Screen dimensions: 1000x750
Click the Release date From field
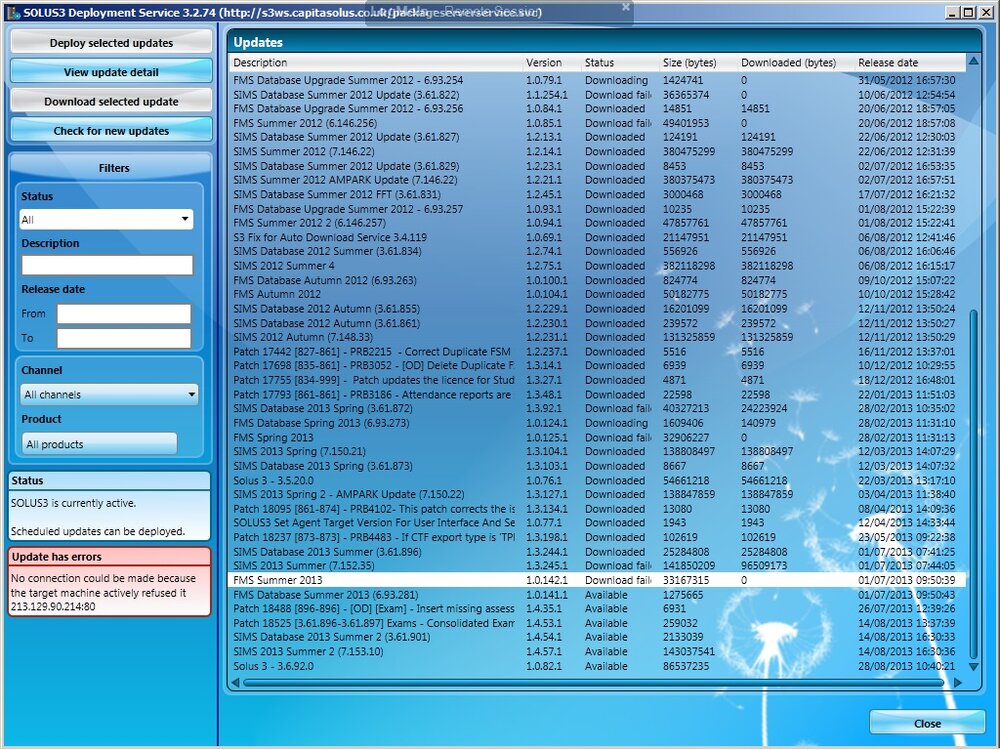[124, 314]
